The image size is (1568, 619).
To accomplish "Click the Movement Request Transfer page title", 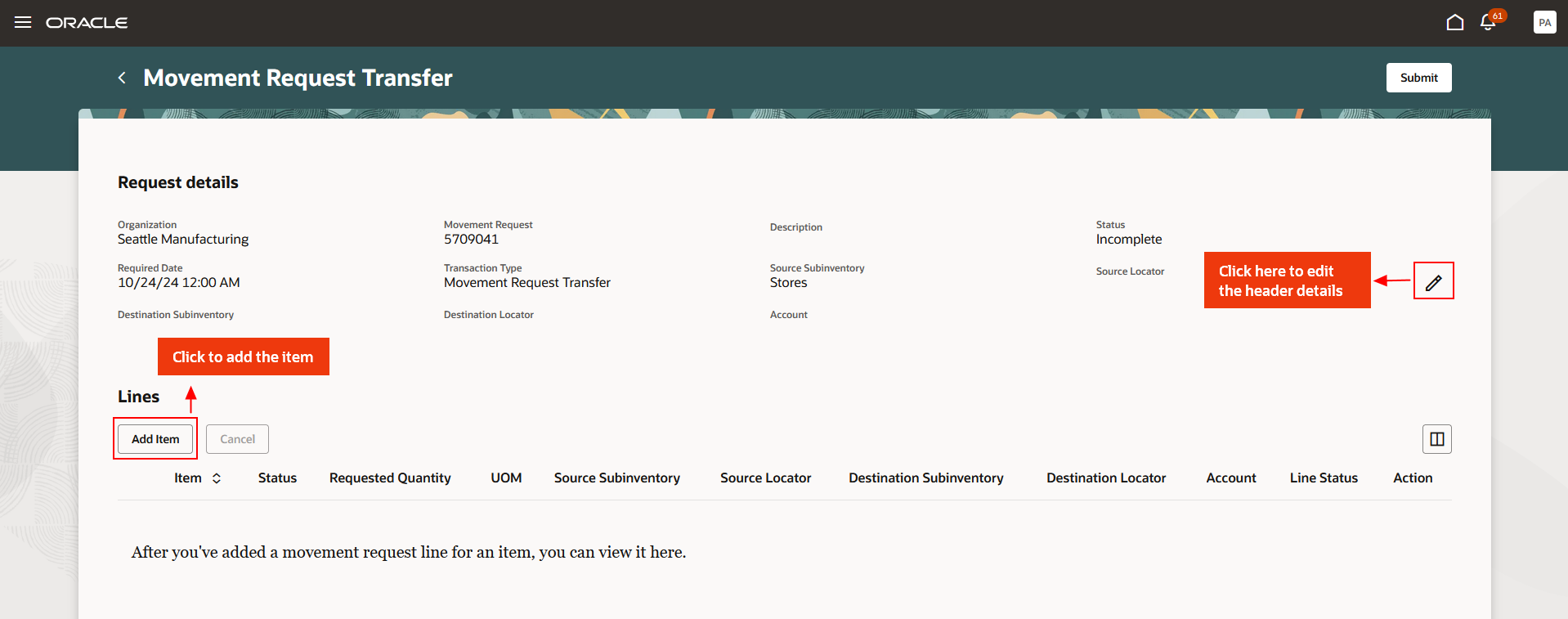I will point(298,78).
